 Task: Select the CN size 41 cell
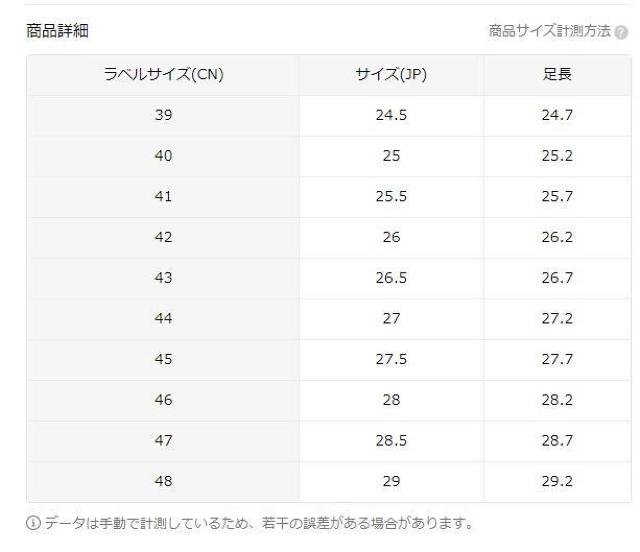(x=163, y=197)
